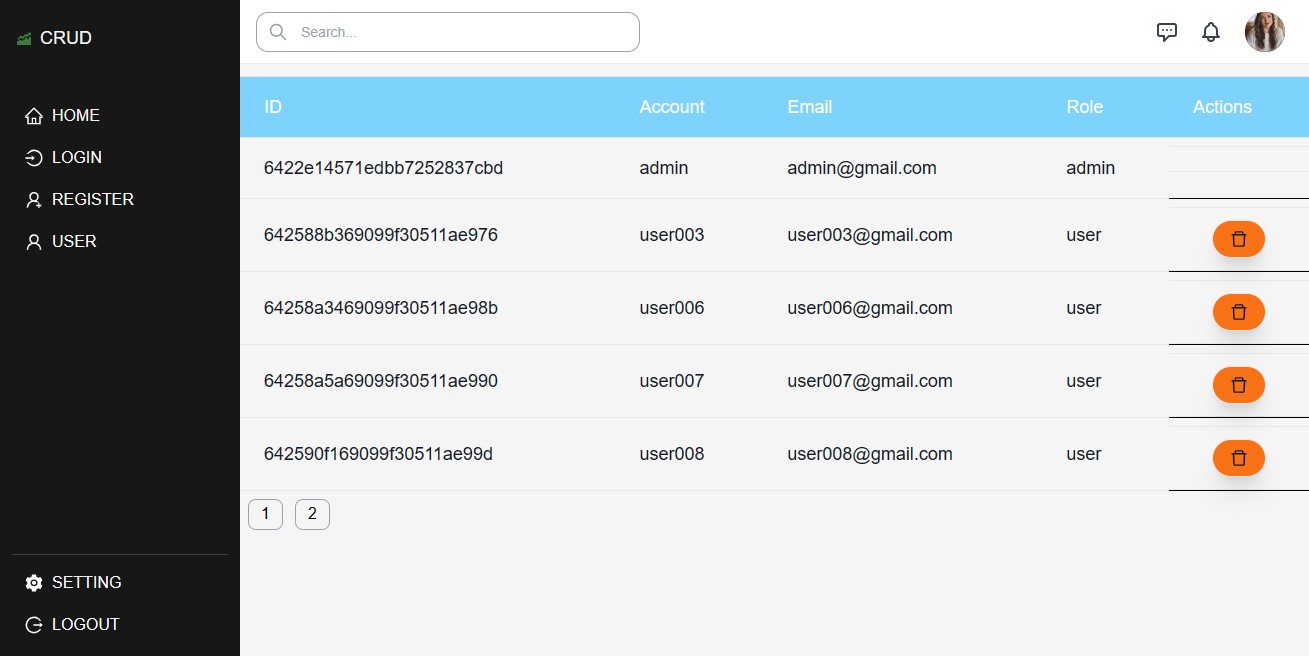Click the user006 account cell

(672, 308)
